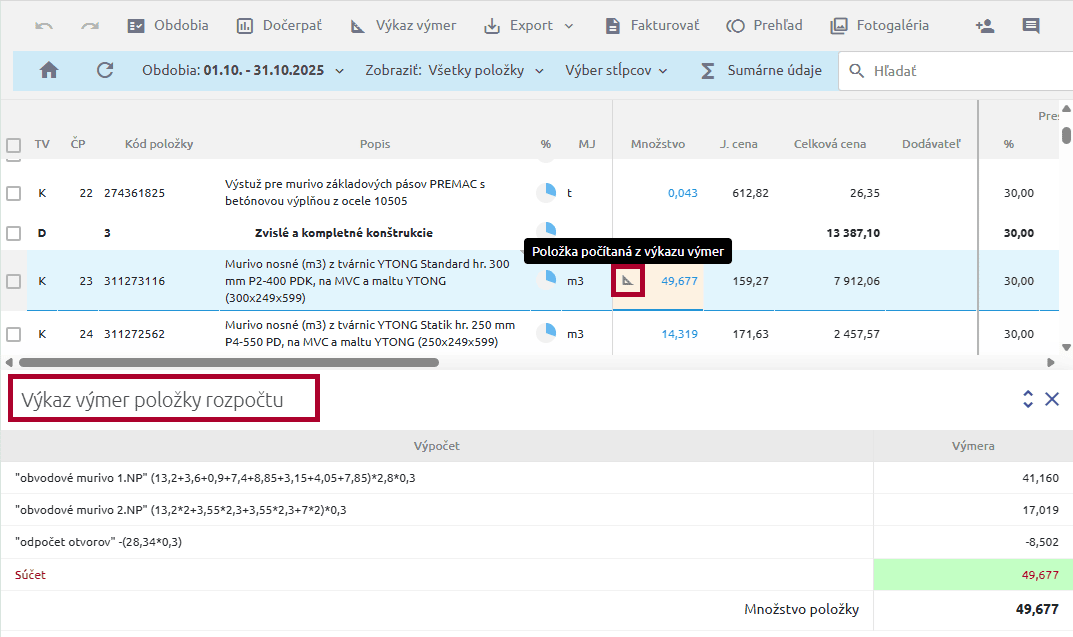Screen dimensions: 1073x637
Task: Click the horizontal table scrollbar
Action: [x=228, y=362]
